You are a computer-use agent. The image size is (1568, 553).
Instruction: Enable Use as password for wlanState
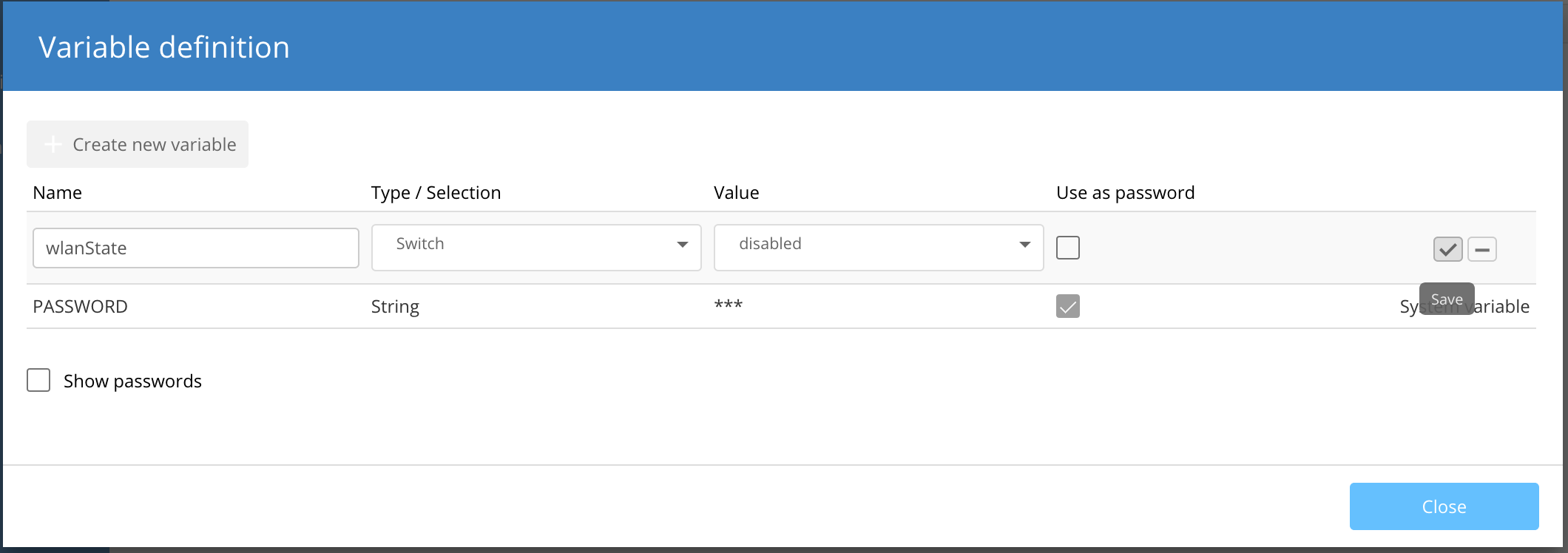coord(1067,248)
